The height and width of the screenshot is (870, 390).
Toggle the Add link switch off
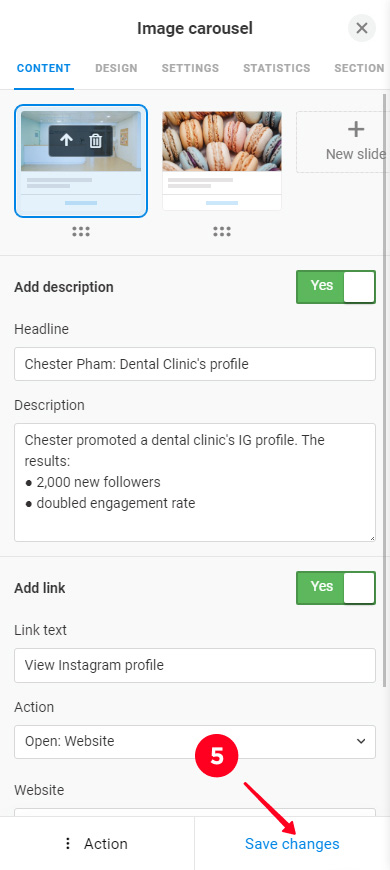(336, 588)
